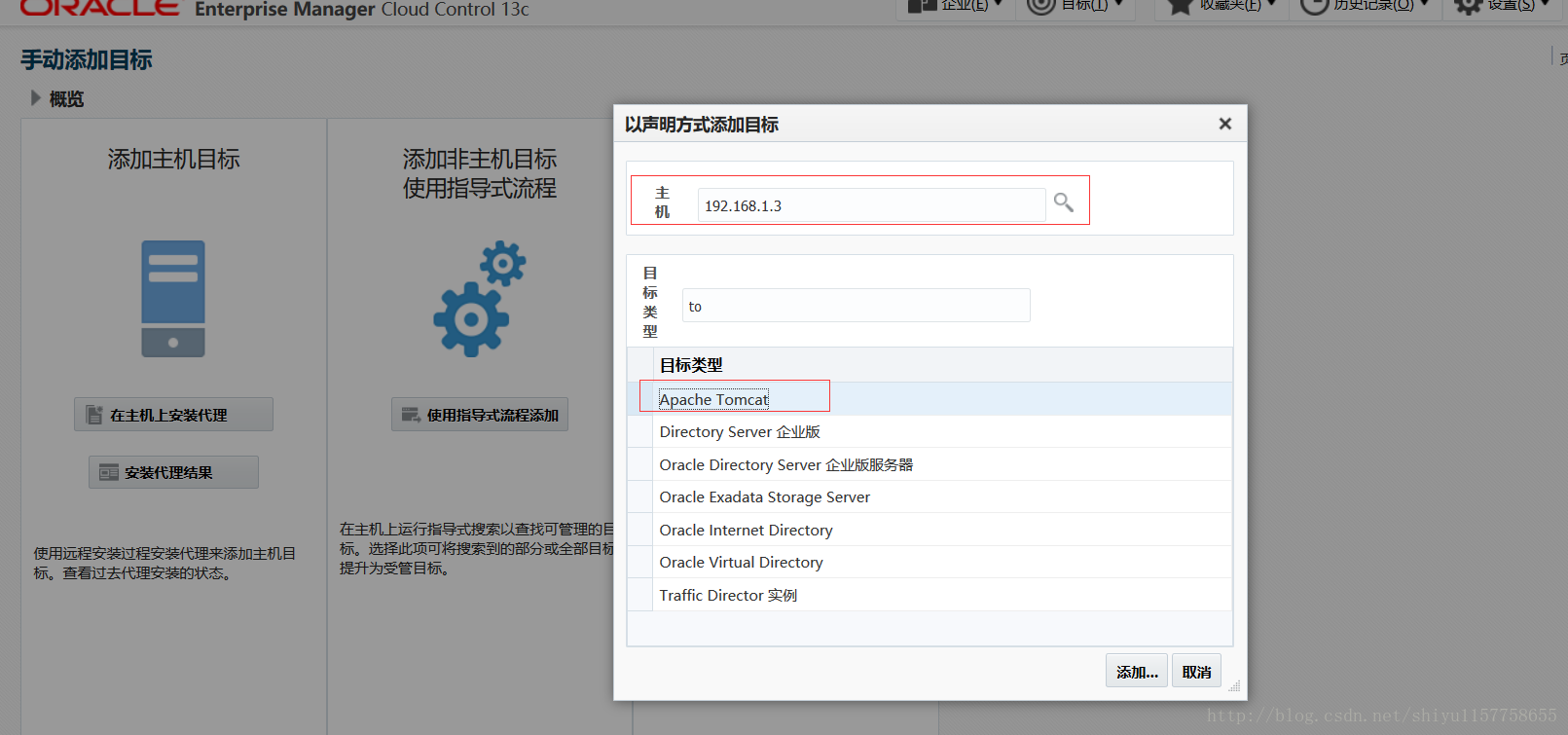Click the blue gears guided-process icon

coord(480,299)
